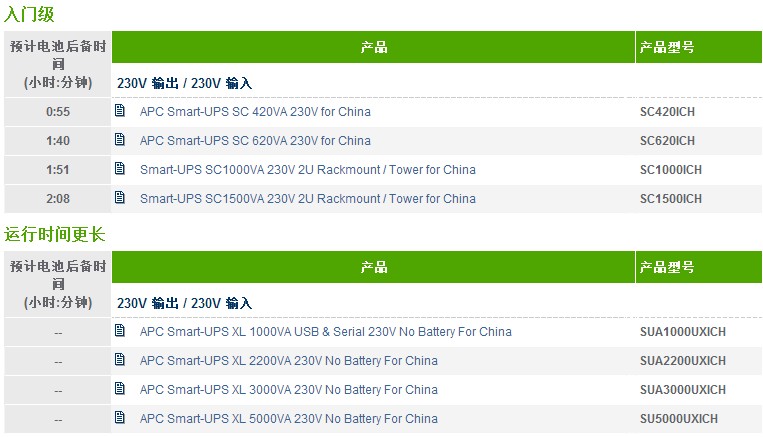Click document icon beside XL 2200VA product
The height and width of the screenshot is (437, 763).
click(x=120, y=360)
